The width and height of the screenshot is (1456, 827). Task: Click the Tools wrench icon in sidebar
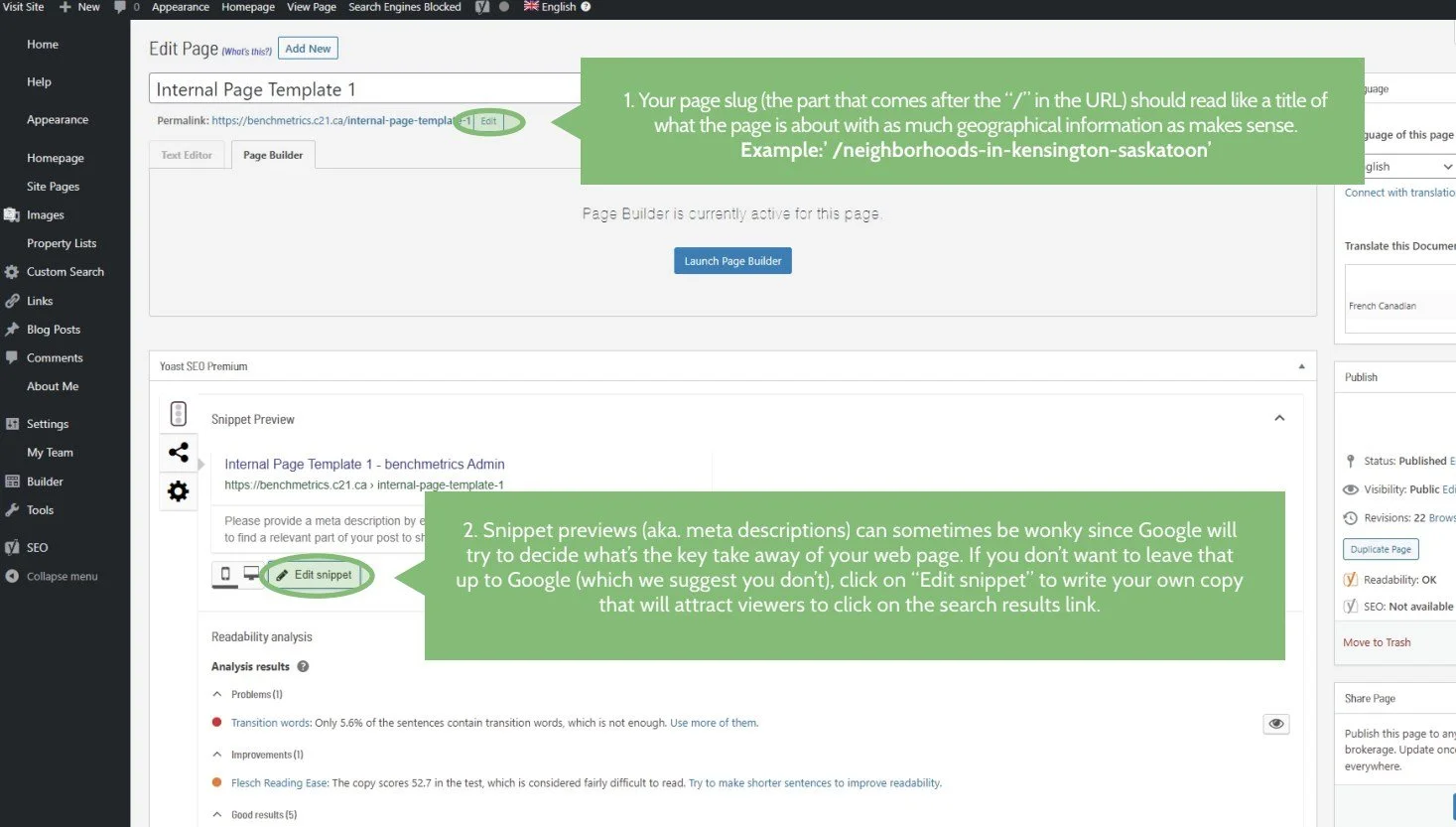click(12, 510)
